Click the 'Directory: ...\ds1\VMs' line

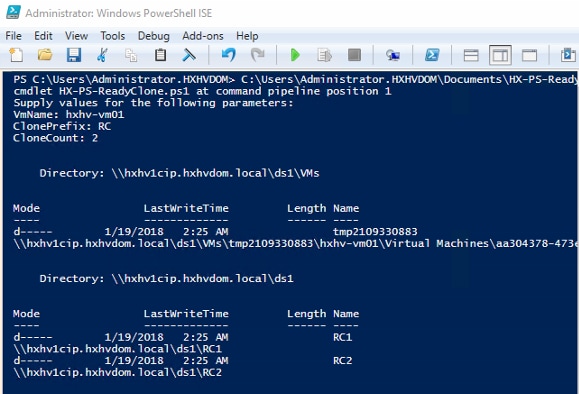[179, 173]
